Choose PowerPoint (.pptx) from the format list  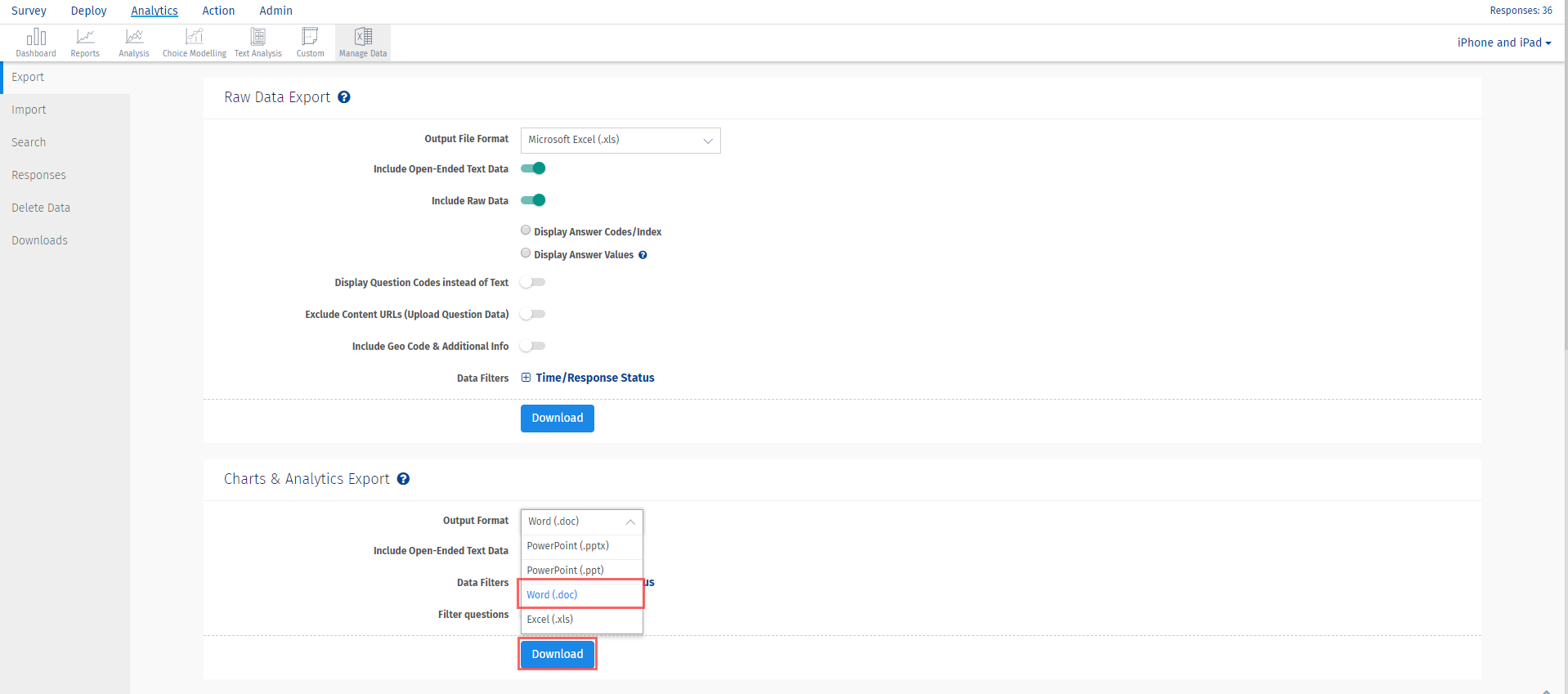582,546
